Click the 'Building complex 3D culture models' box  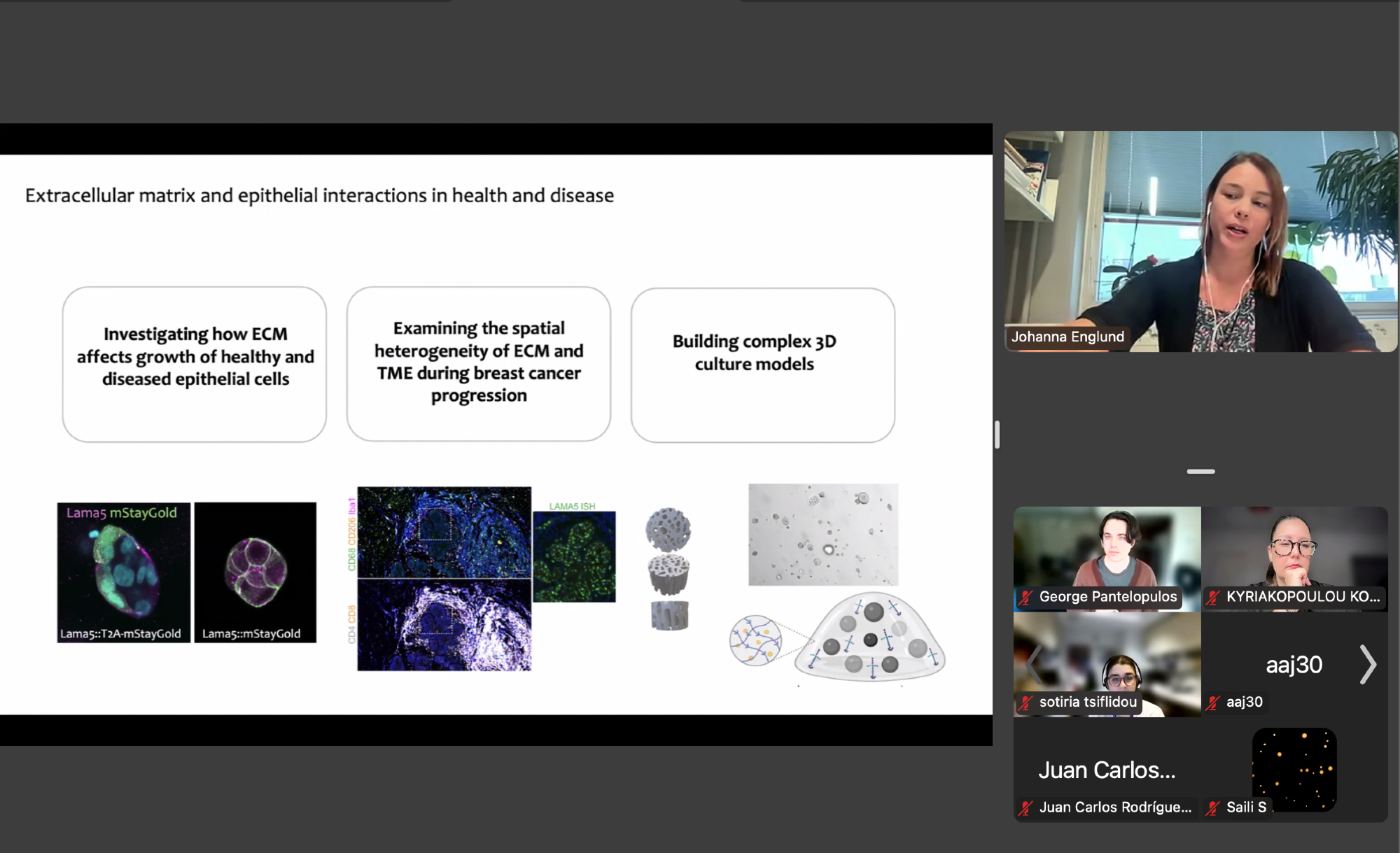(x=762, y=365)
